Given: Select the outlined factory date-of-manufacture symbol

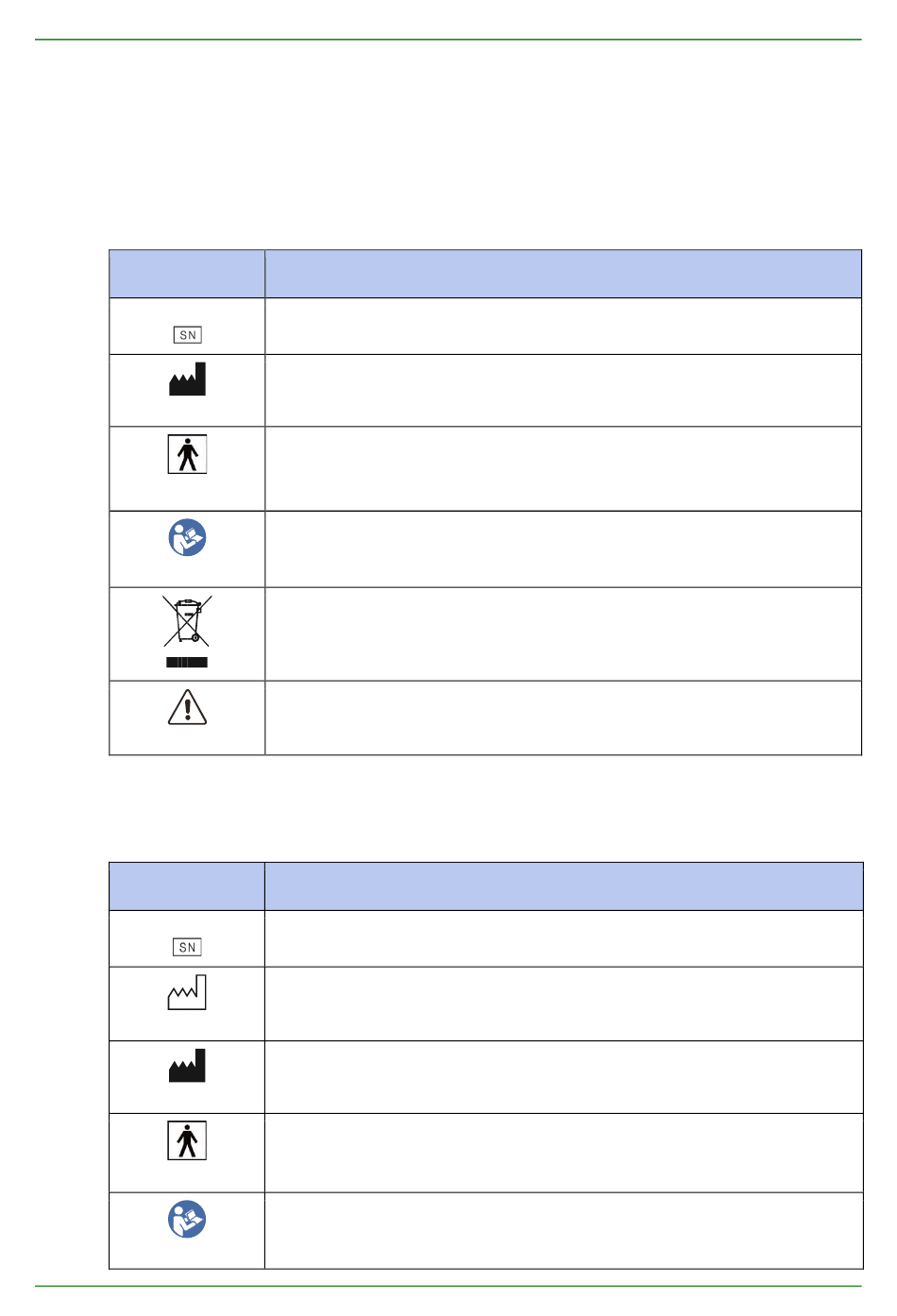Looking at the screenshot, I should click(187, 992).
